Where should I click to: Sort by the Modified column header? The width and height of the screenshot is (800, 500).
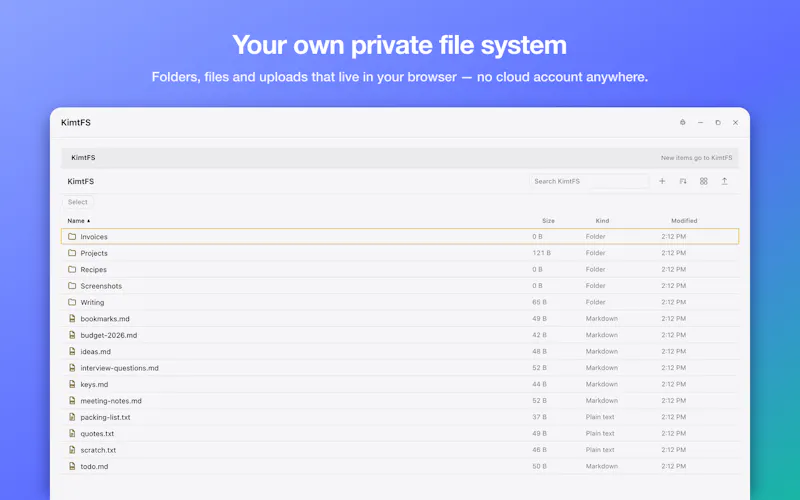pos(684,221)
